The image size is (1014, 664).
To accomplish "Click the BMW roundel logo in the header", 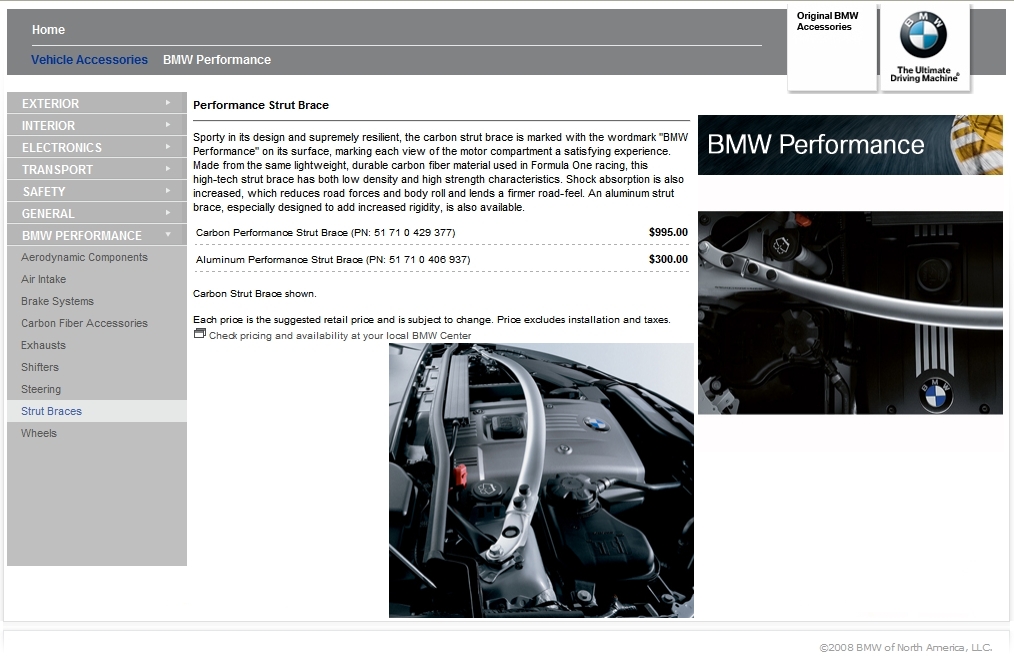I will [x=923, y=37].
